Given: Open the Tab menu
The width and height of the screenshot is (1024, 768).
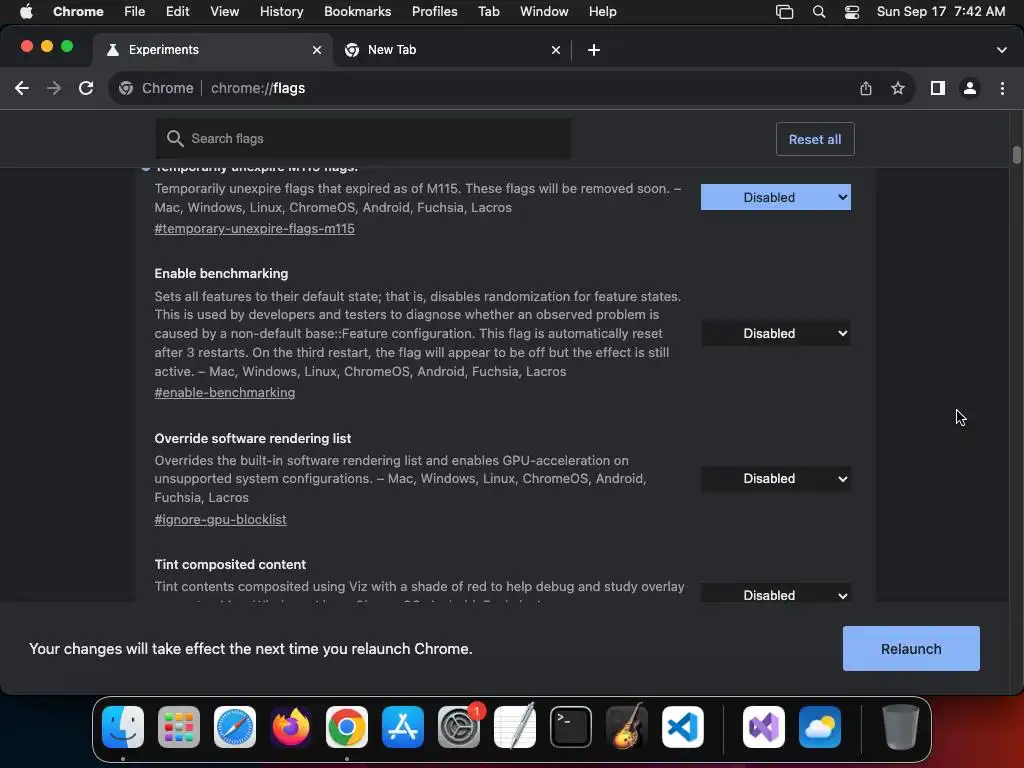Looking at the screenshot, I should coord(488,12).
